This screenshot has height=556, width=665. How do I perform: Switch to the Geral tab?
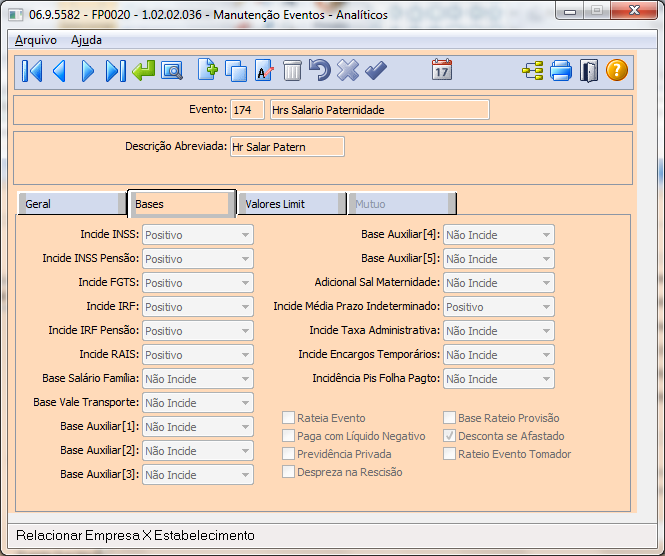click(72, 204)
